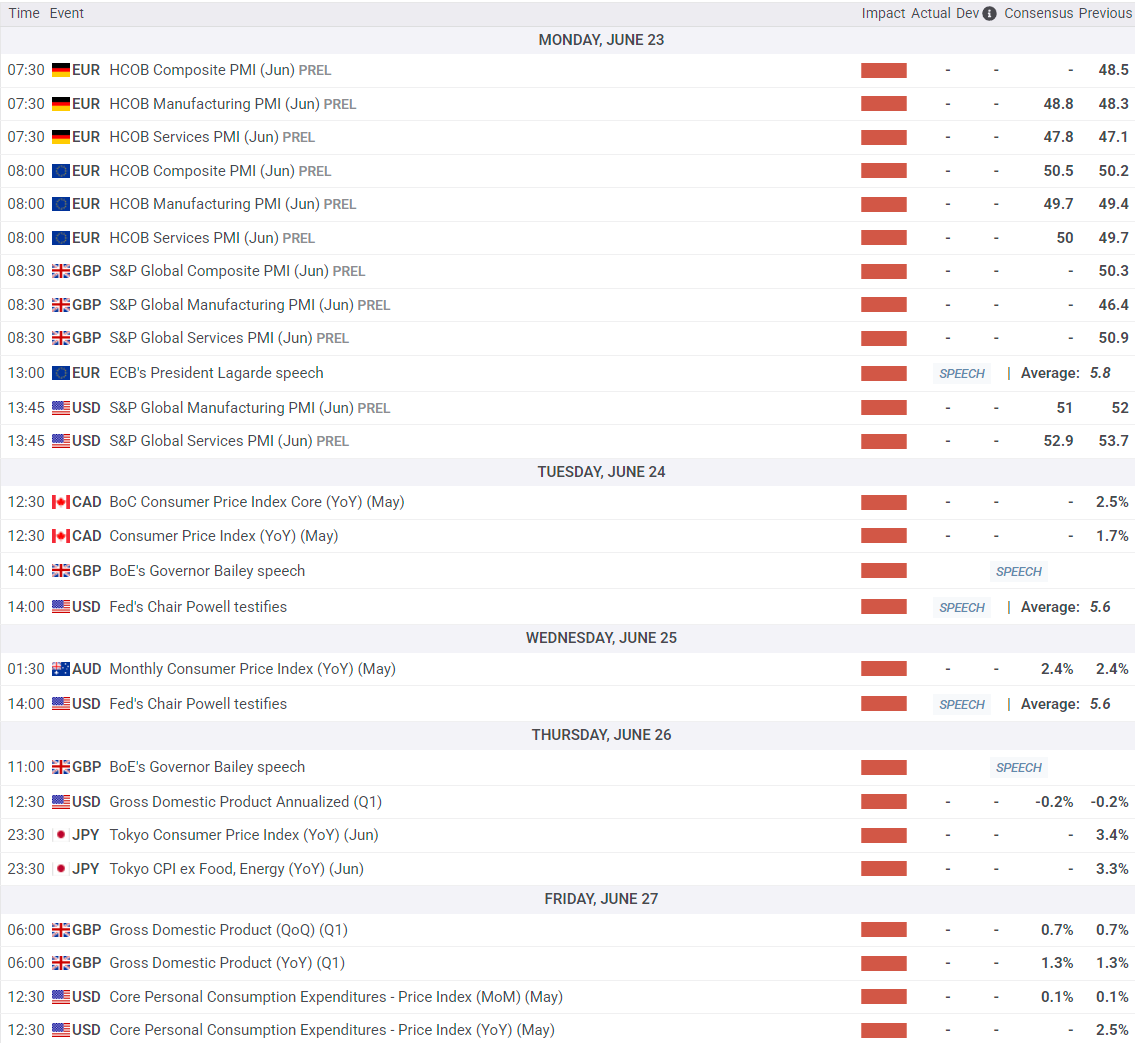Click UK flag beside S&P Global Composite PMI
The height and width of the screenshot is (1043, 1135).
tap(61, 271)
